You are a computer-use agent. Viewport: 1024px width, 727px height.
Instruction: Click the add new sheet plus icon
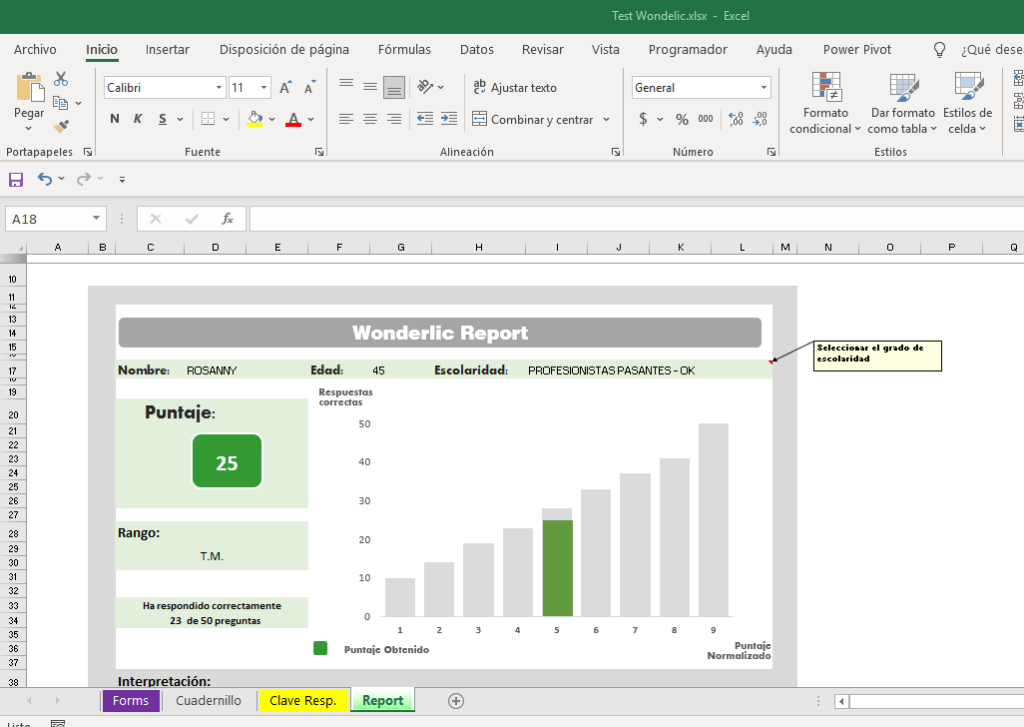[x=456, y=701]
